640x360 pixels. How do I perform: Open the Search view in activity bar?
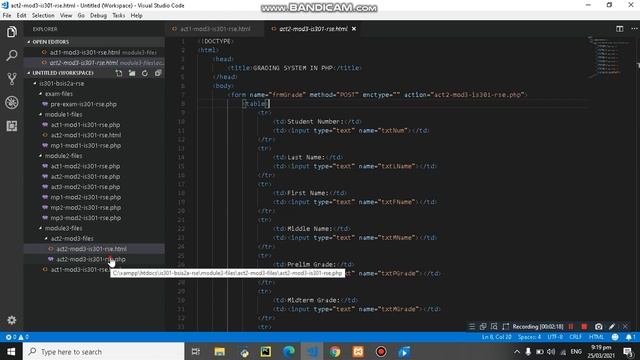12,55
